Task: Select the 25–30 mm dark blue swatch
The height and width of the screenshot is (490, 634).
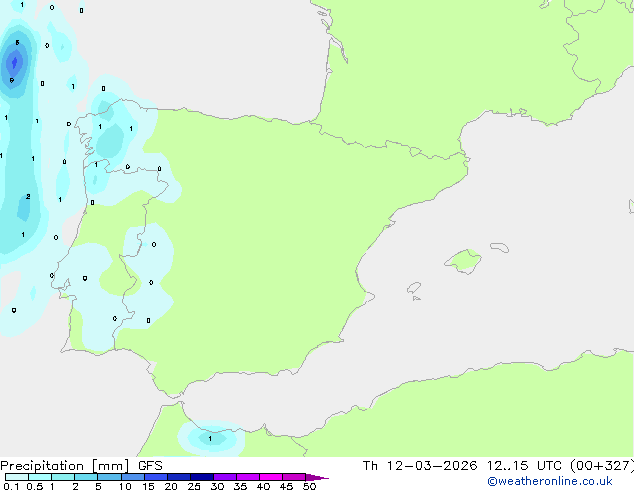Action: pyautogui.click(x=202, y=477)
